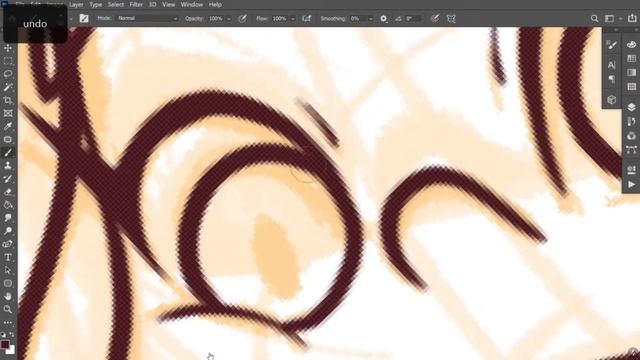Screen dimensions: 640x360
Task: Open the History panel icon
Action: pyautogui.click(x=631, y=121)
